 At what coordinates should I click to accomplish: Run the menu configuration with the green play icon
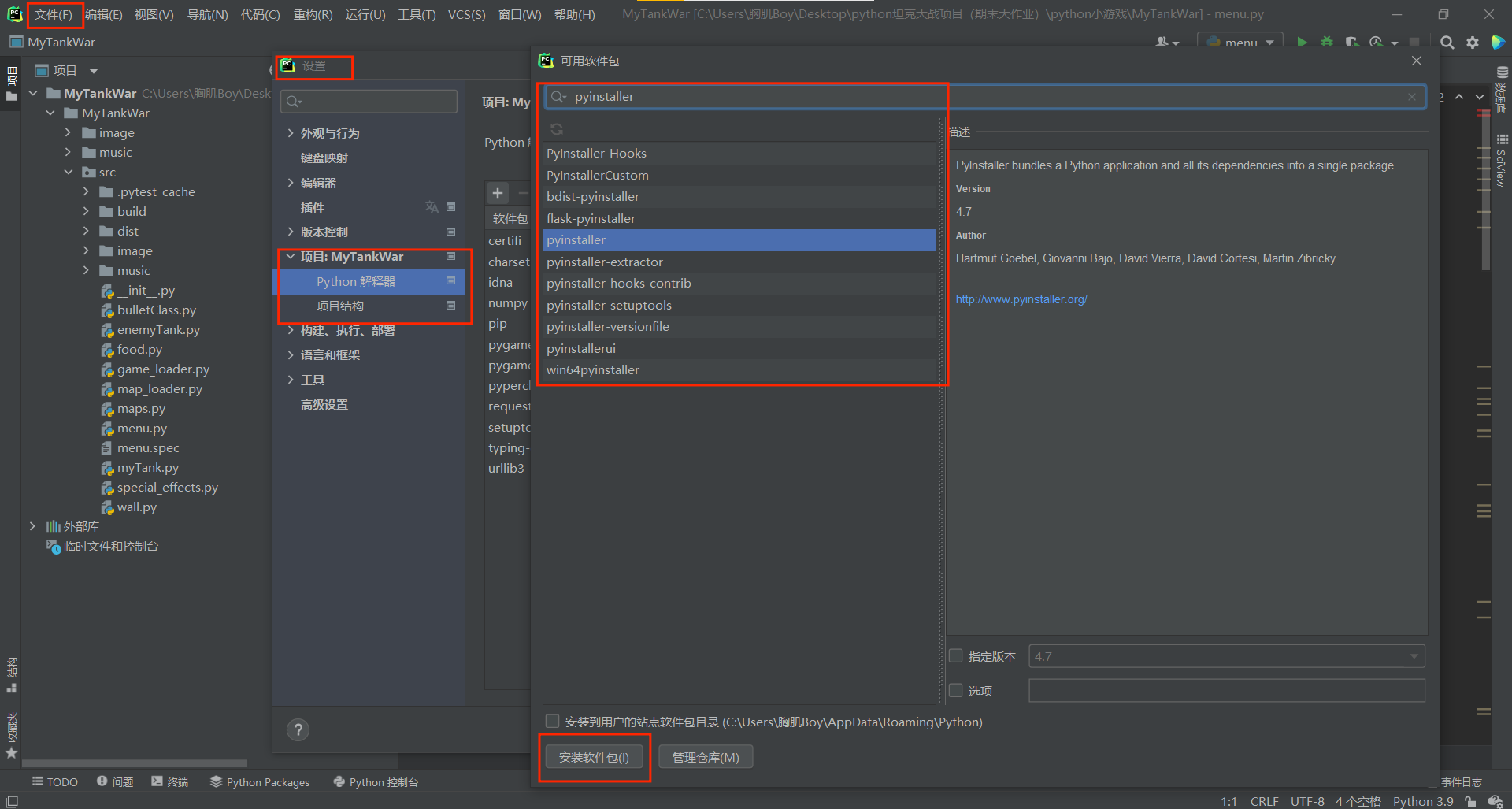[x=1302, y=43]
